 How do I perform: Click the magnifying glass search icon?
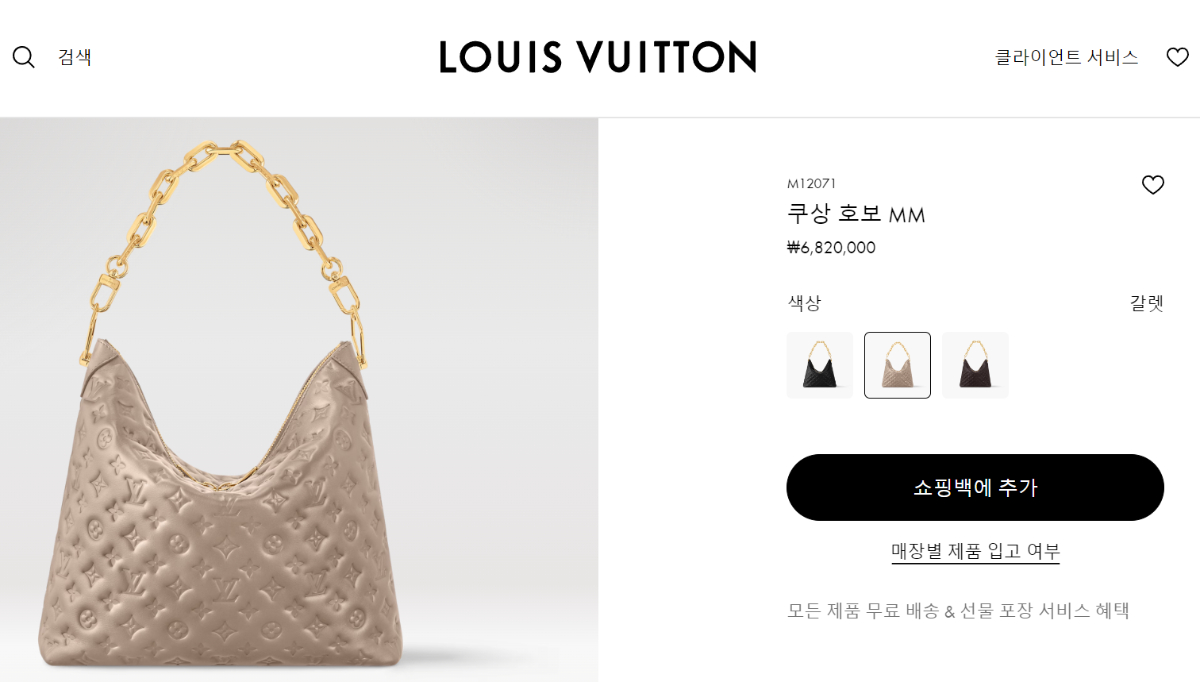click(x=23, y=57)
